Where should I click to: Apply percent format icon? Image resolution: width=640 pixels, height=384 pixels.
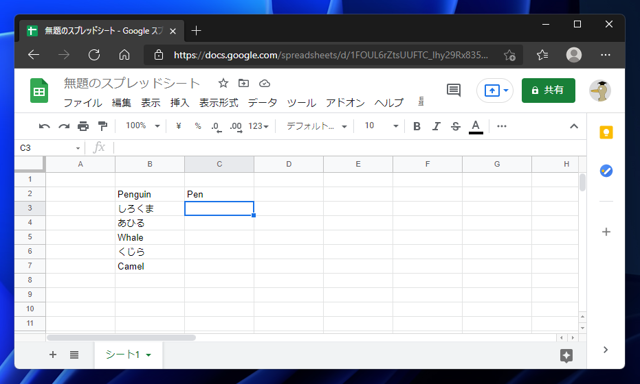(x=198, y=126)
